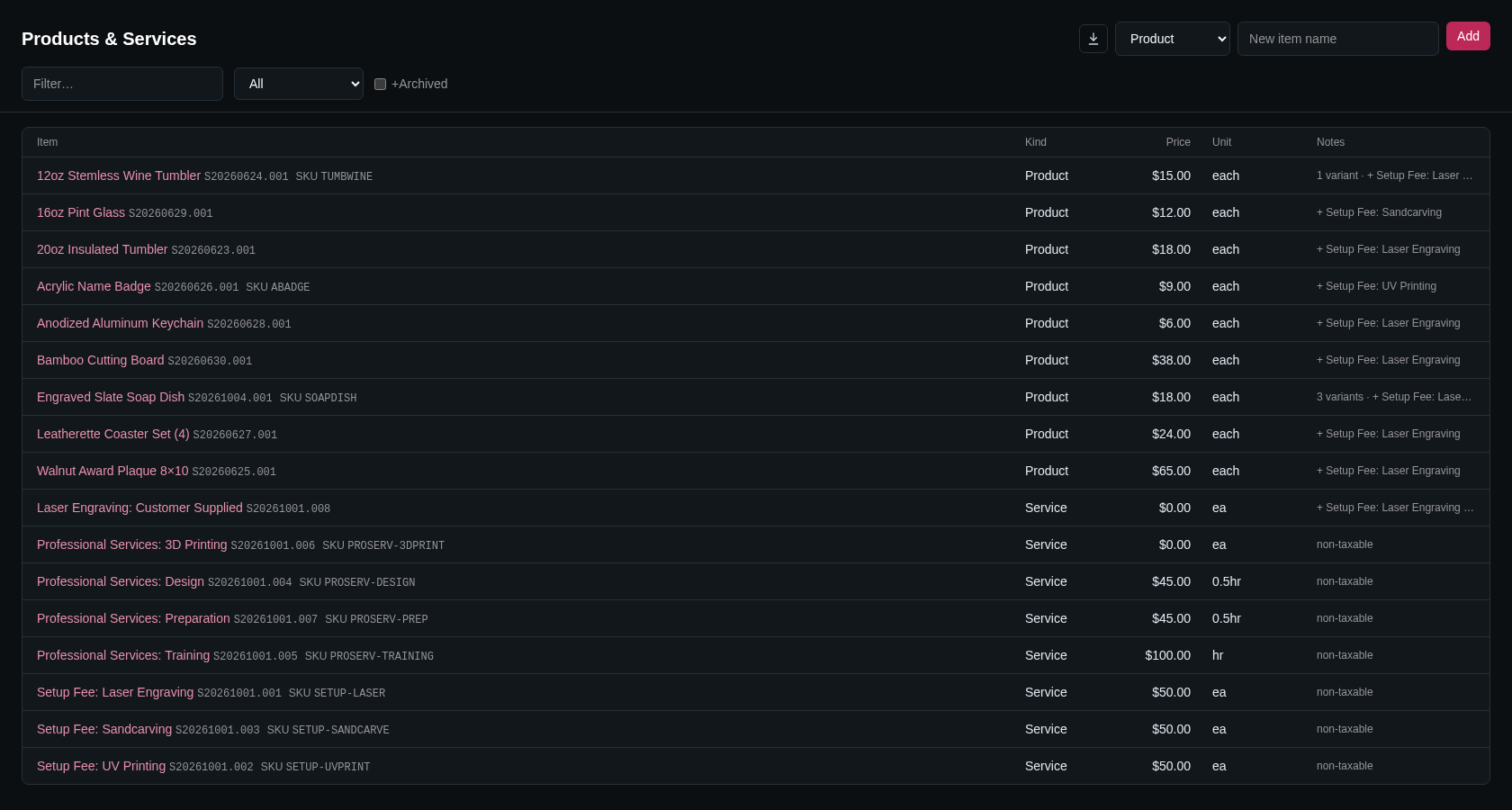Click the Add button

pos(1468,36)
